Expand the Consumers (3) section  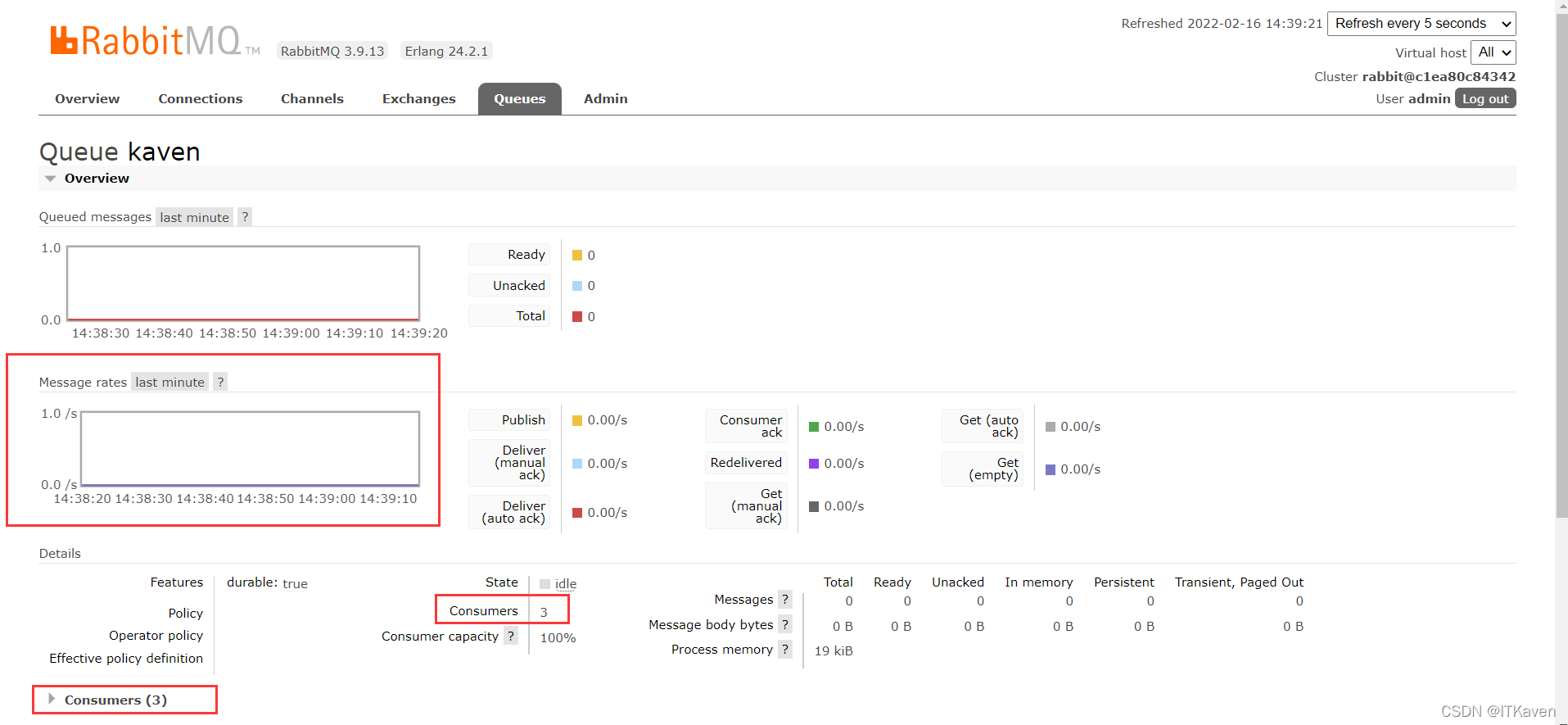point(107,700)
